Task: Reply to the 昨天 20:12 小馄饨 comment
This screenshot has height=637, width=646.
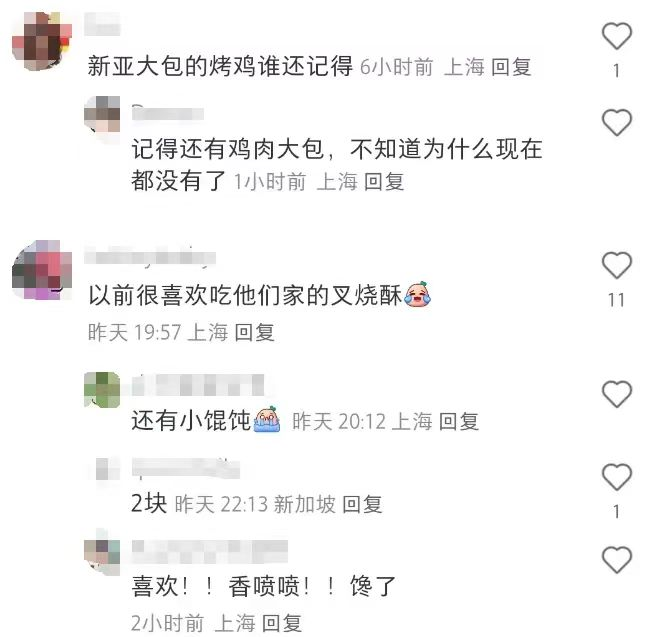Action: coord(459,422)
